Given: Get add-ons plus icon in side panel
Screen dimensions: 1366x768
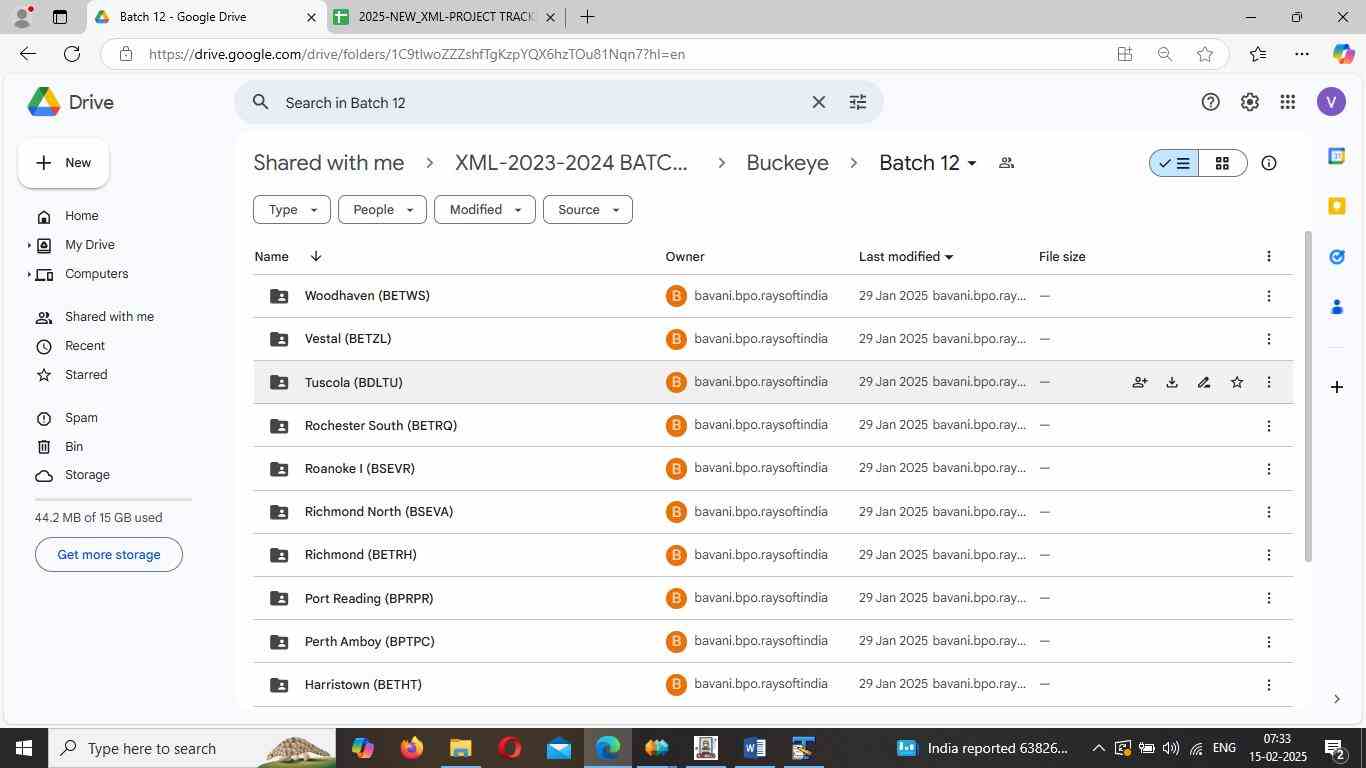Looking at the screenshot, I should 1336,386.
